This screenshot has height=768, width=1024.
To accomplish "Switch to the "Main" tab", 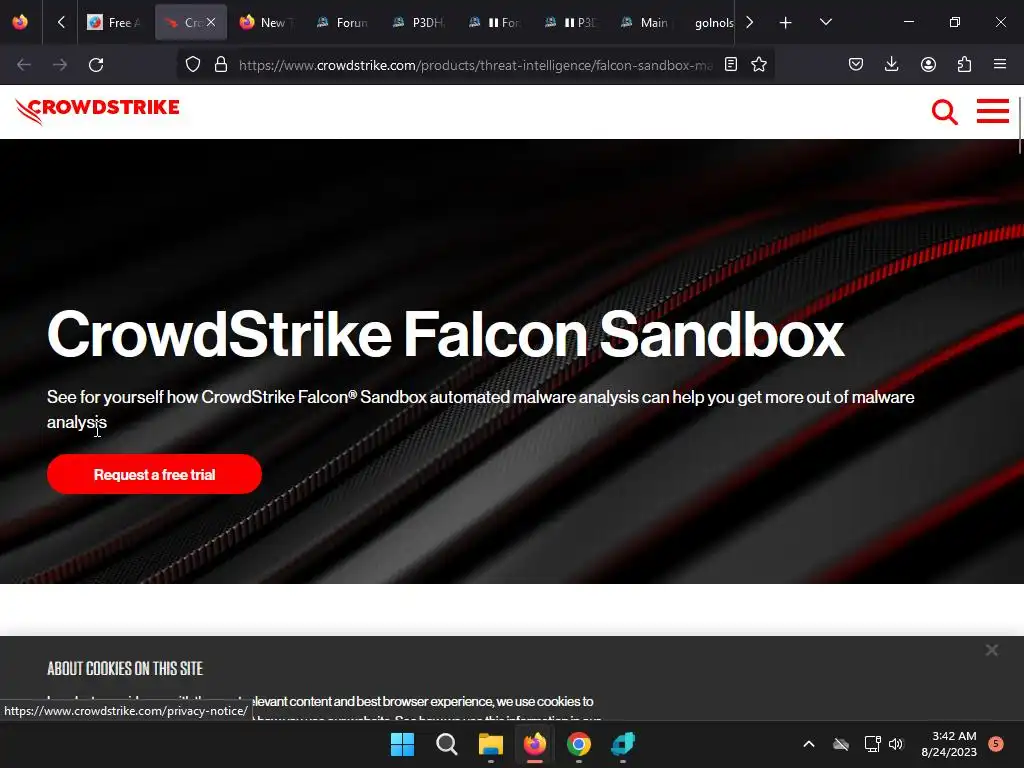I will point(645,22).
